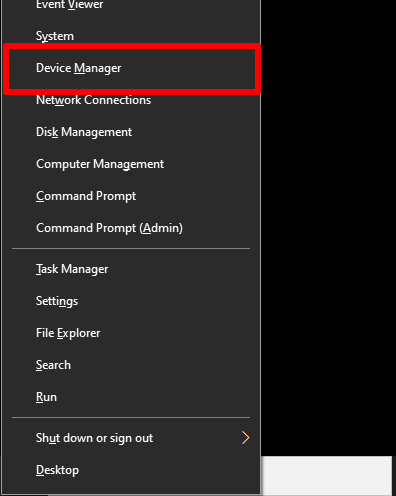Open Event Viewer from the menu
The height and width of the screenshot is (496, 396).
pos(131,5)
